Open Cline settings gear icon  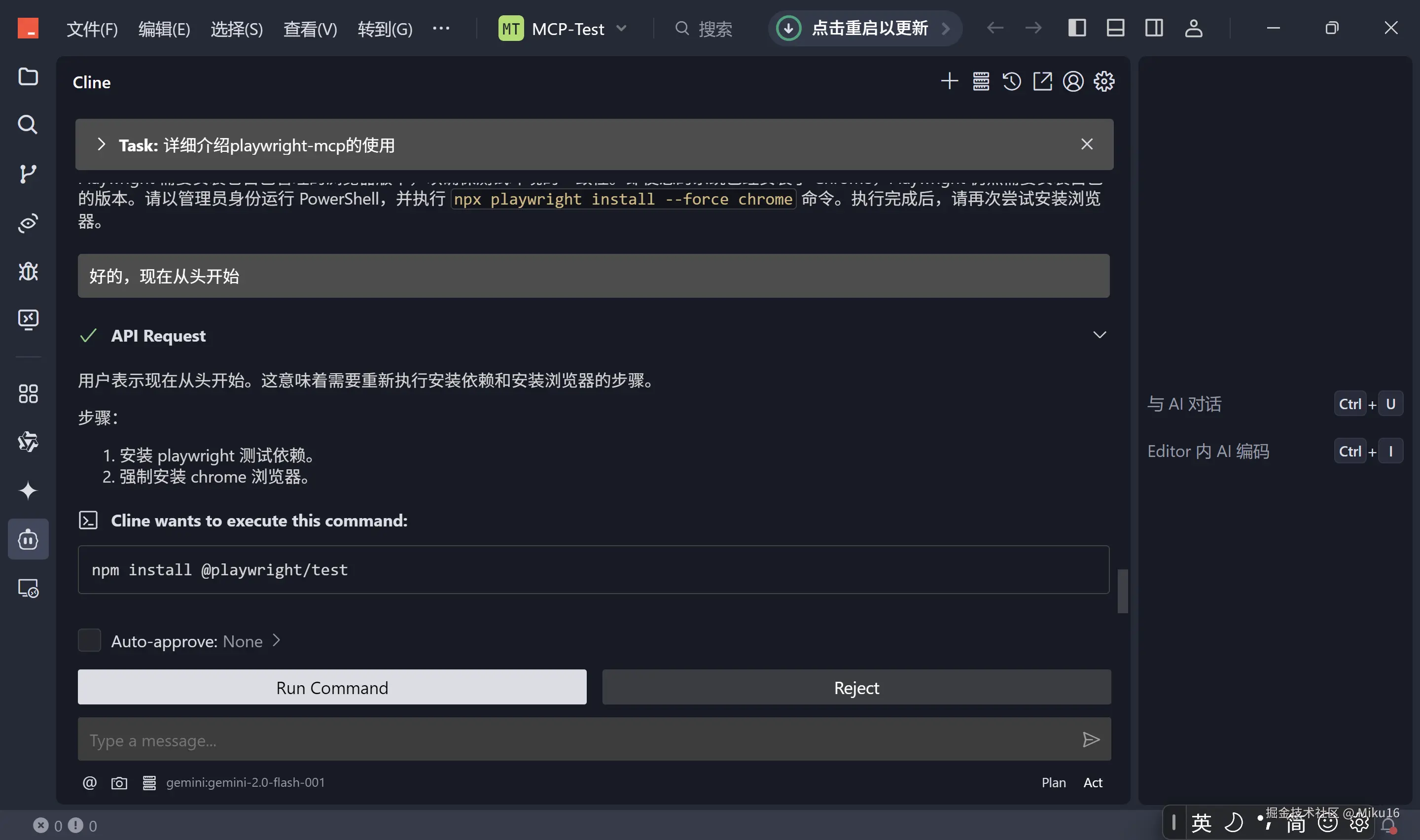pyautogui.click(x=1103, y=81)
